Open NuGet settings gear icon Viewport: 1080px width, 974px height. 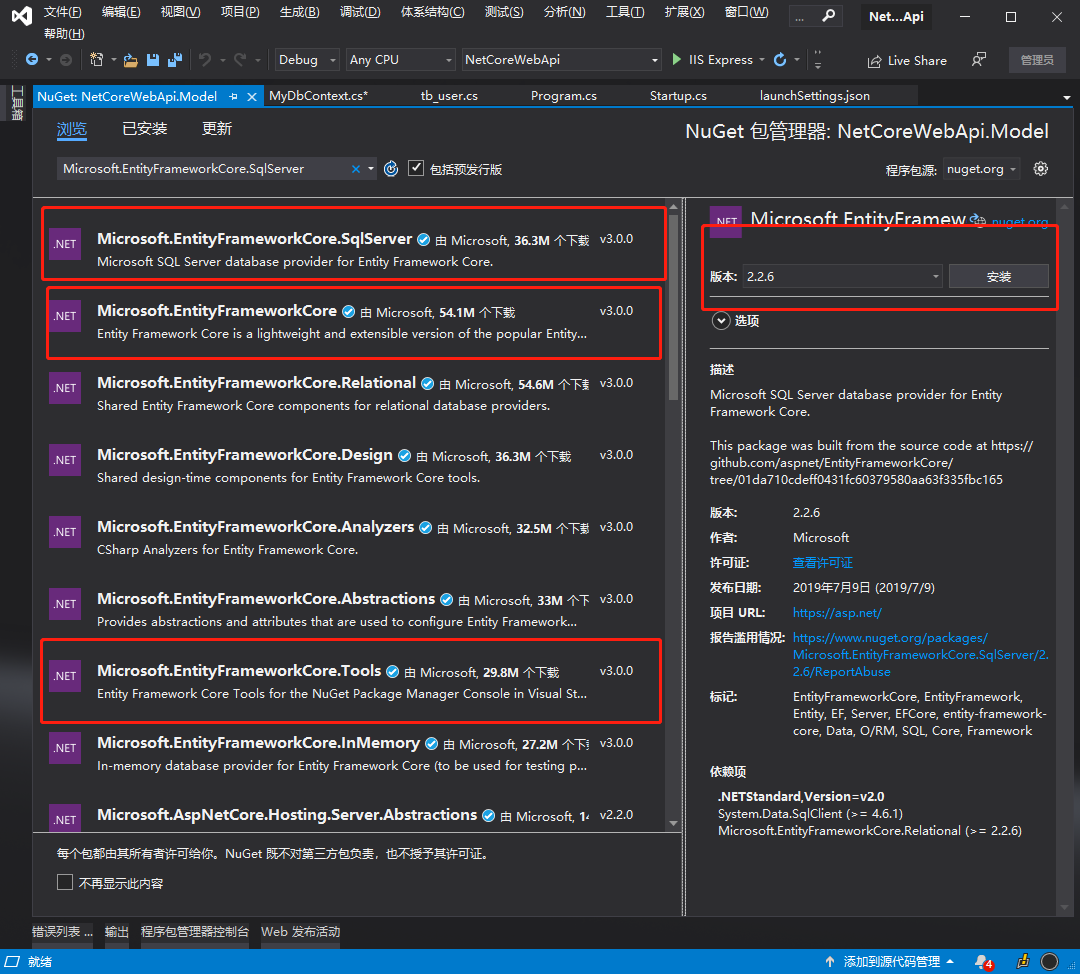click(1041, 169)
